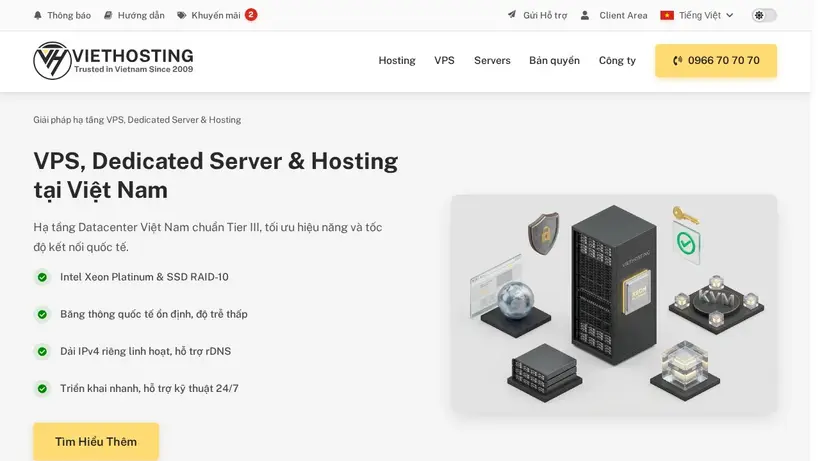Click the paper plane icon for Gửi Hỗ trợ

point(512,15)
